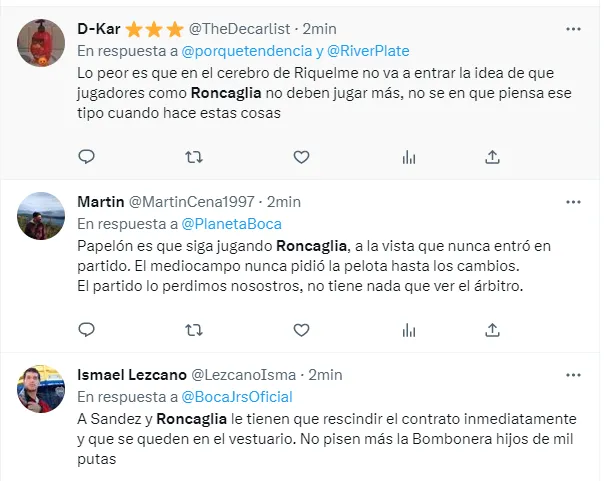
Task: Open the @RiverPlate mention link
Action: coord(368,51)
